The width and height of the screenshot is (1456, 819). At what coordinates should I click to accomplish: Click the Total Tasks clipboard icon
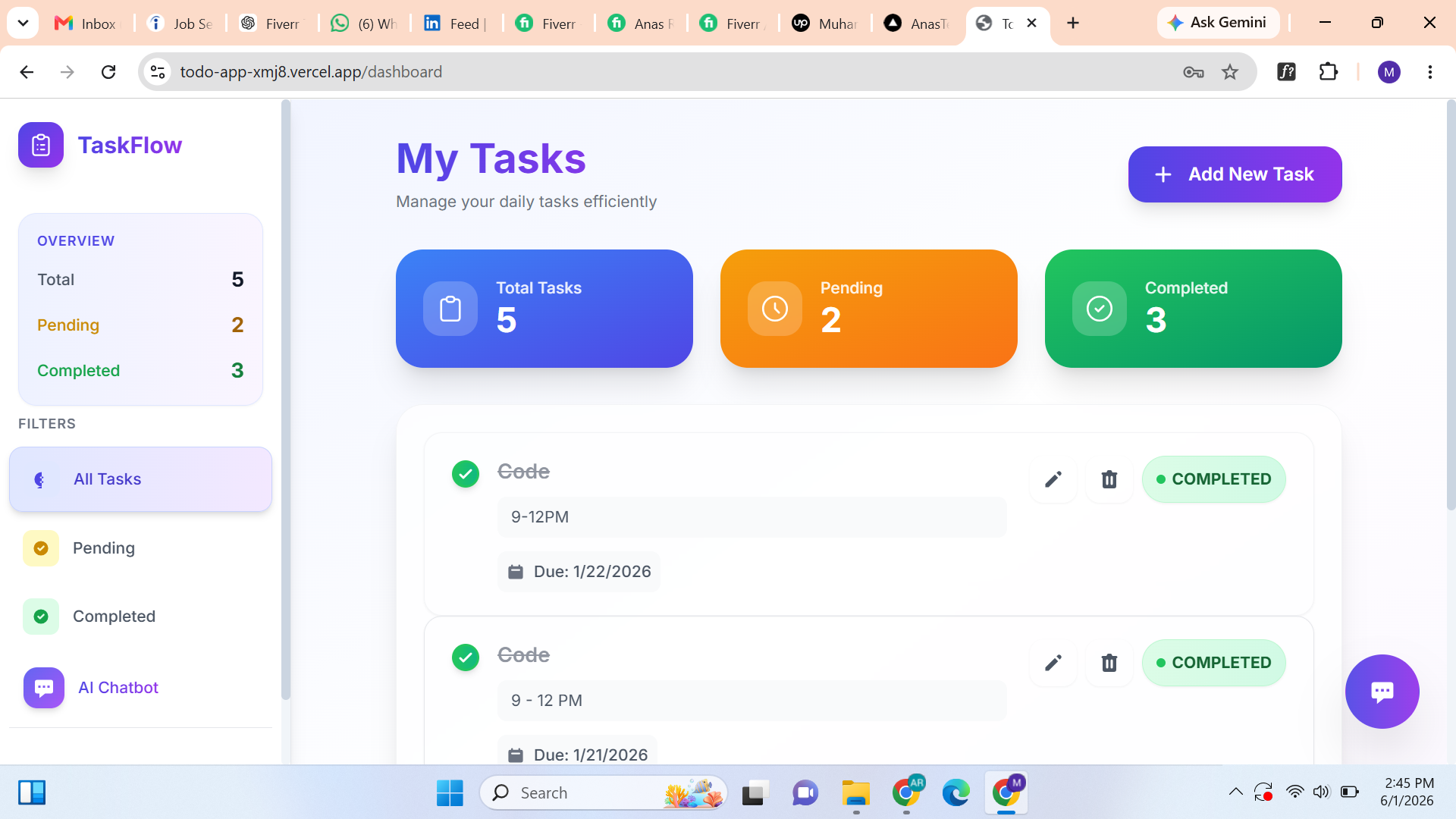point(450,309)
